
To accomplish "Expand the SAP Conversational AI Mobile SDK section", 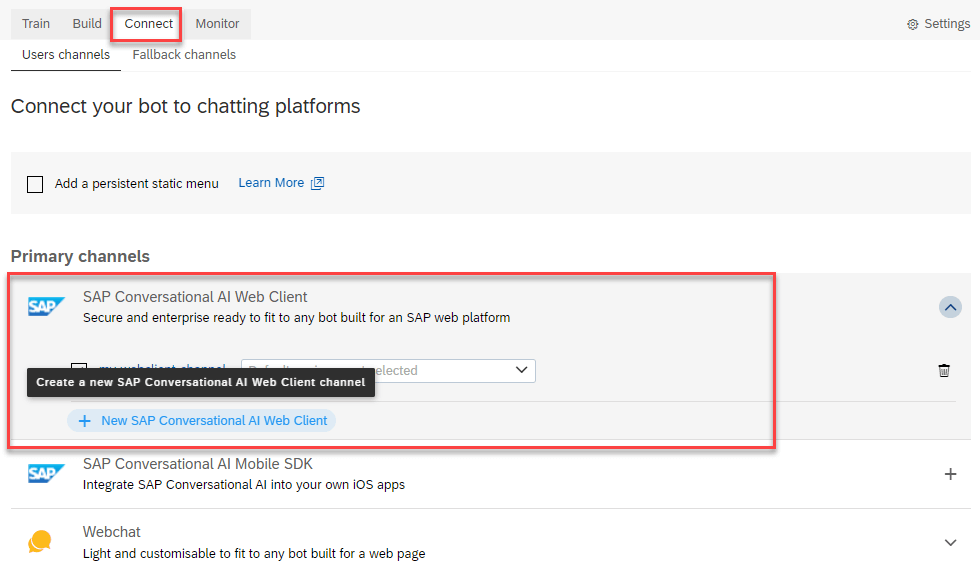I will (x=950, y=474).
